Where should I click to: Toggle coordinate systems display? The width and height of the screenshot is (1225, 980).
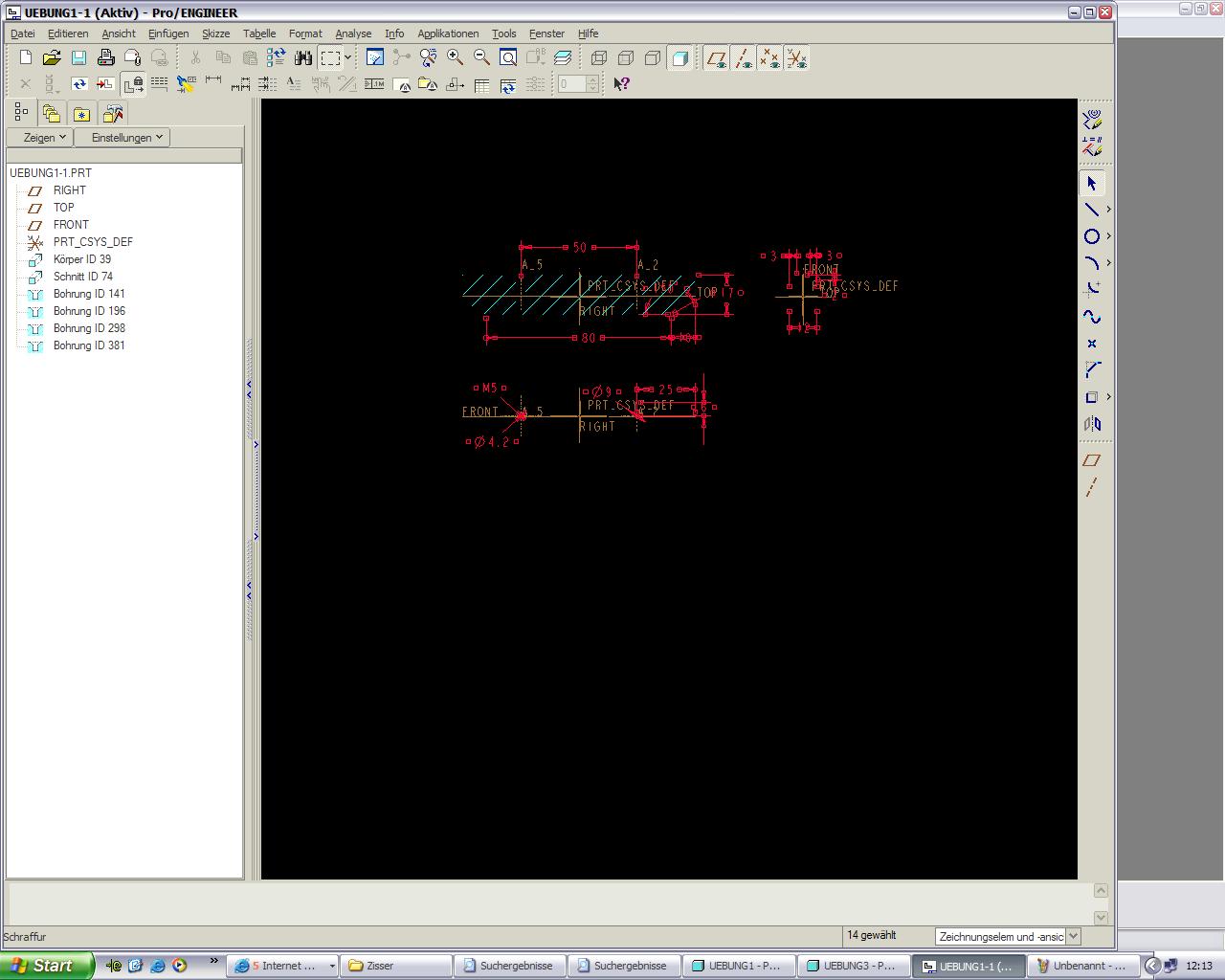[796, 58]
